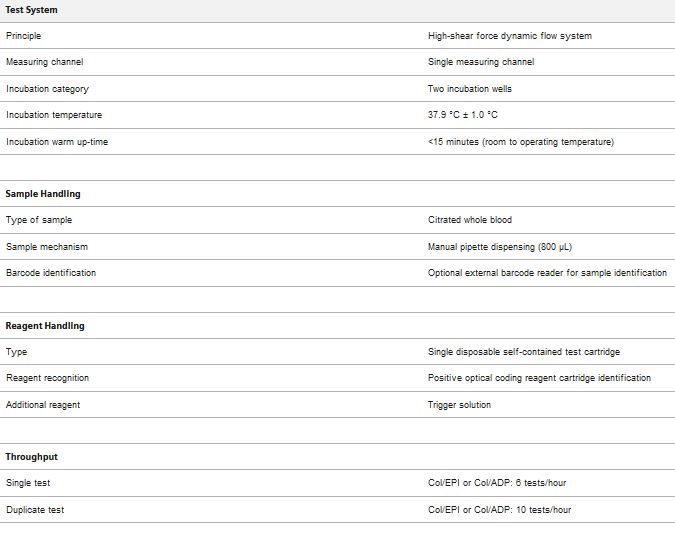Image resolution: width=675 pixels, height=539 pixels.
Task: Select the Incubation warm up-time label
Action: point(57,142)
